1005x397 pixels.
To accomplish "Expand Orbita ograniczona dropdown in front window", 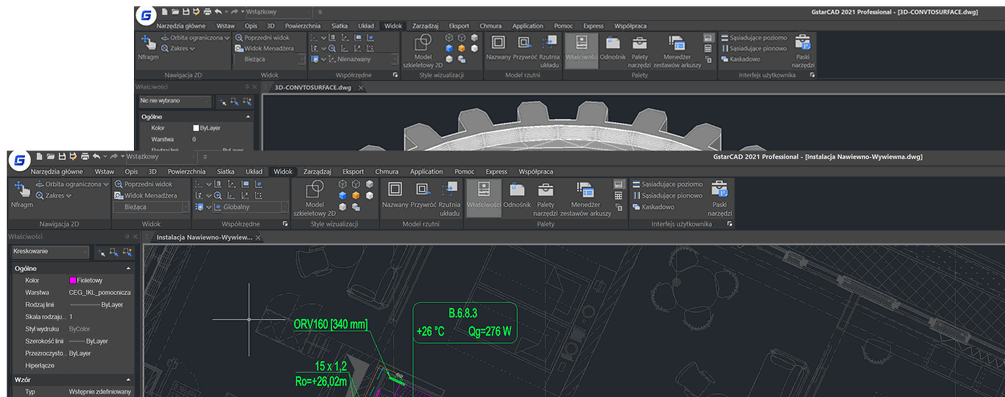I will pos(105,184).
